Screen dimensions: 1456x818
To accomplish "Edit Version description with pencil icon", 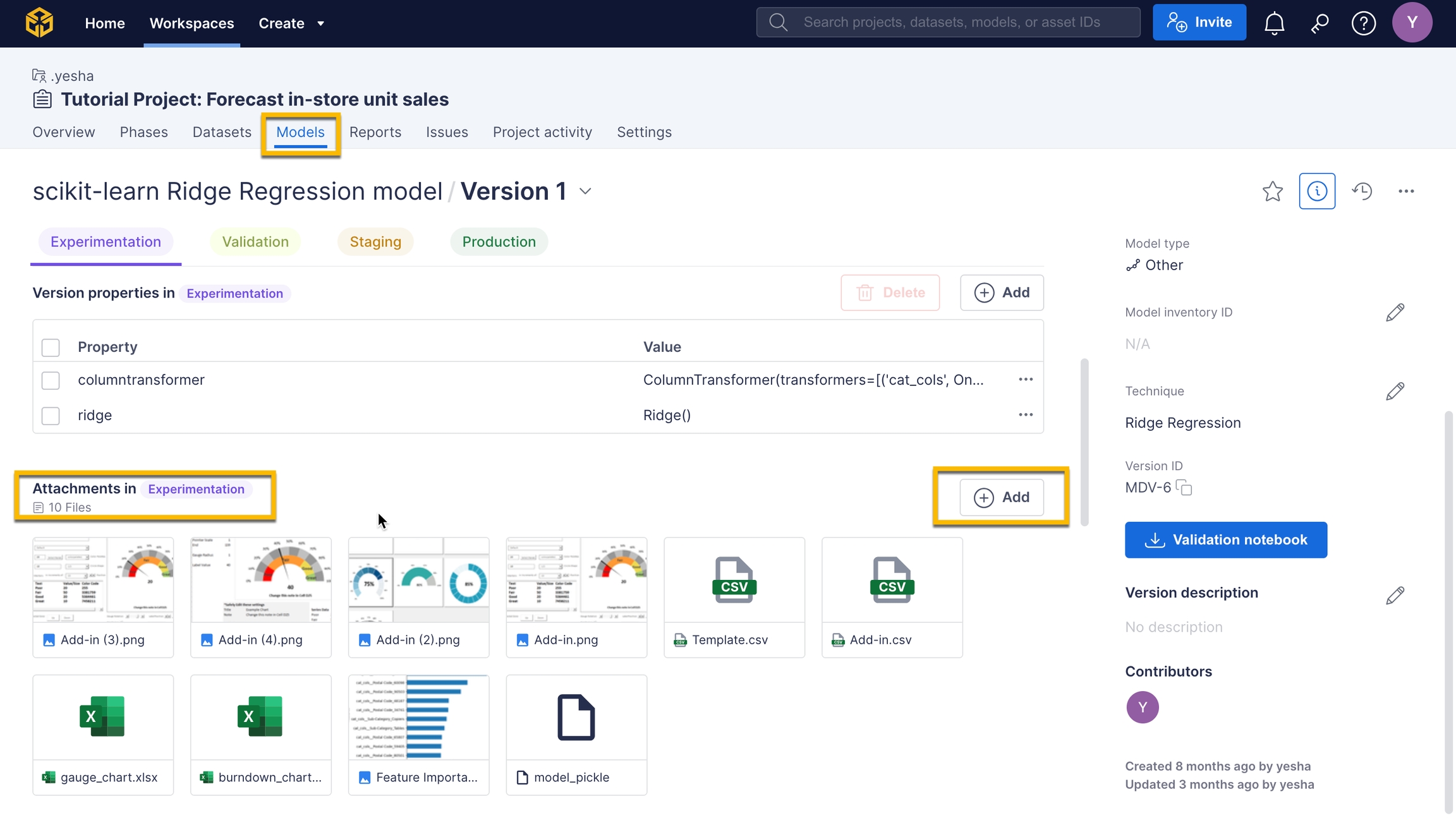I will [1395, 596].
